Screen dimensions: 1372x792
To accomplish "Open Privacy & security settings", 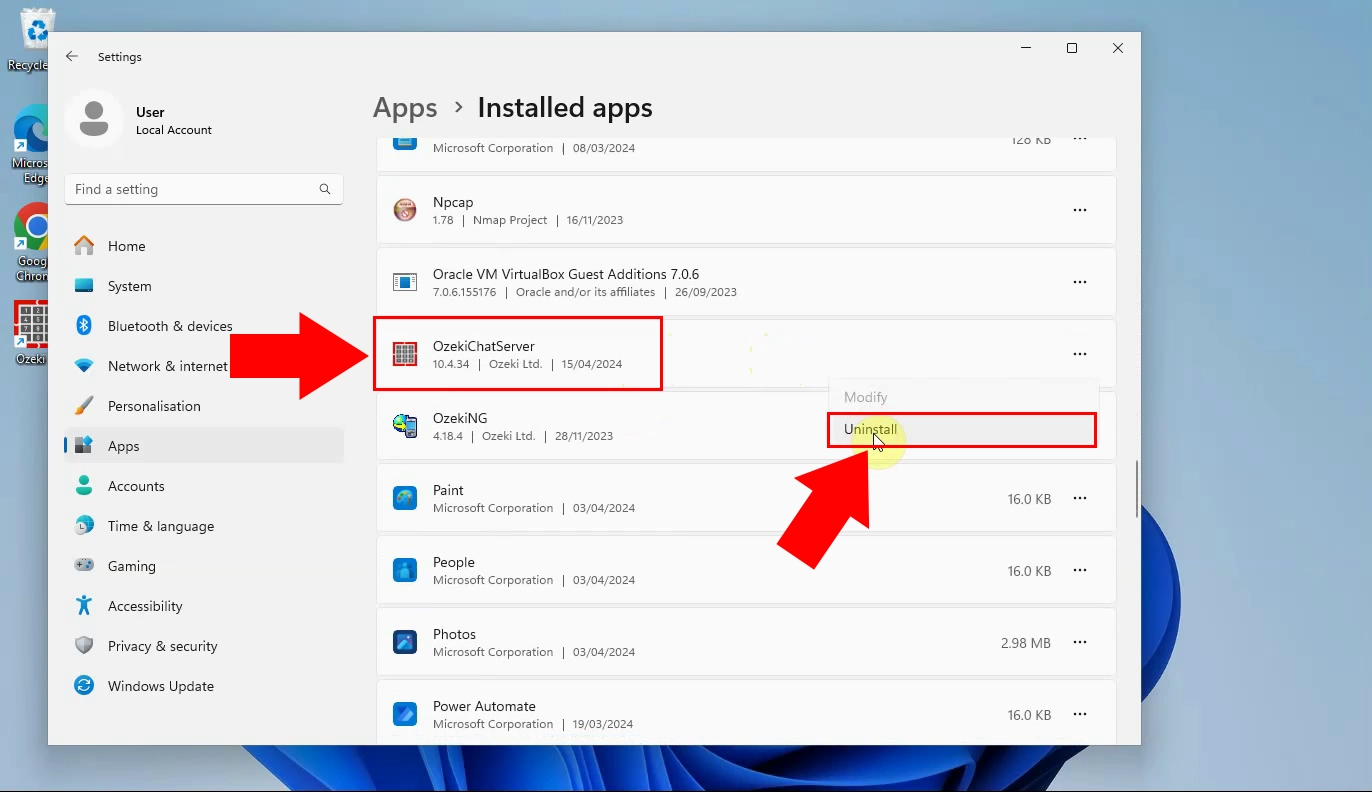I will coord(204,646).
